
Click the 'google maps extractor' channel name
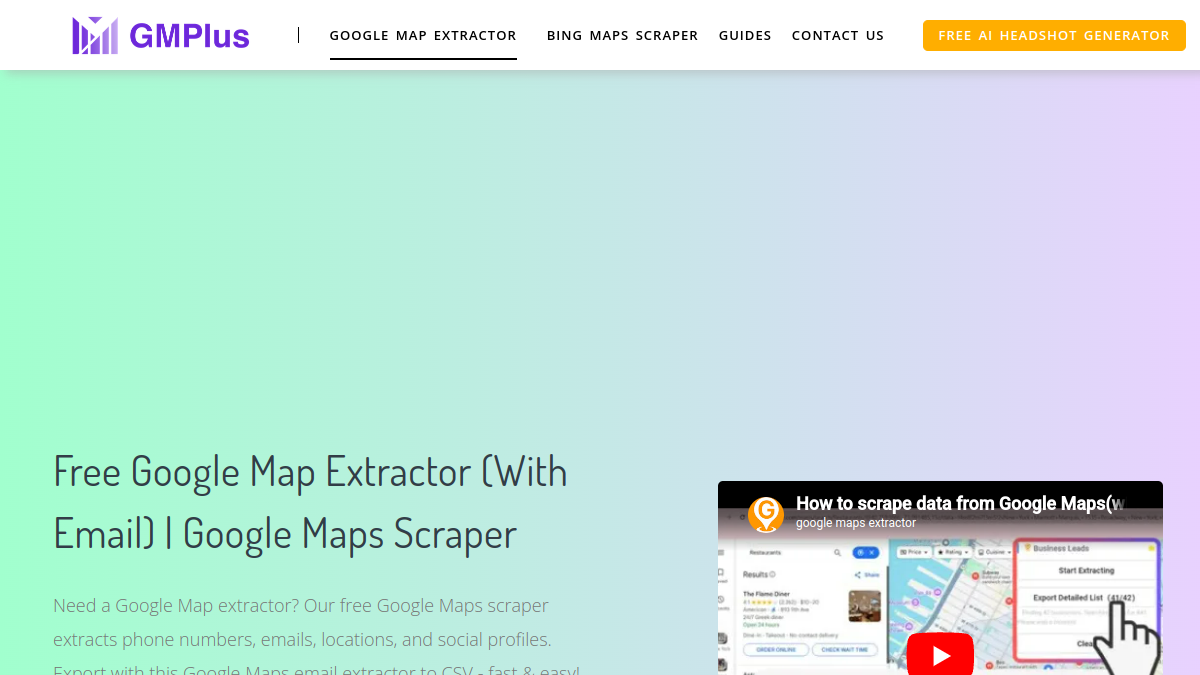pyautogui.click(x=856, y=523)
